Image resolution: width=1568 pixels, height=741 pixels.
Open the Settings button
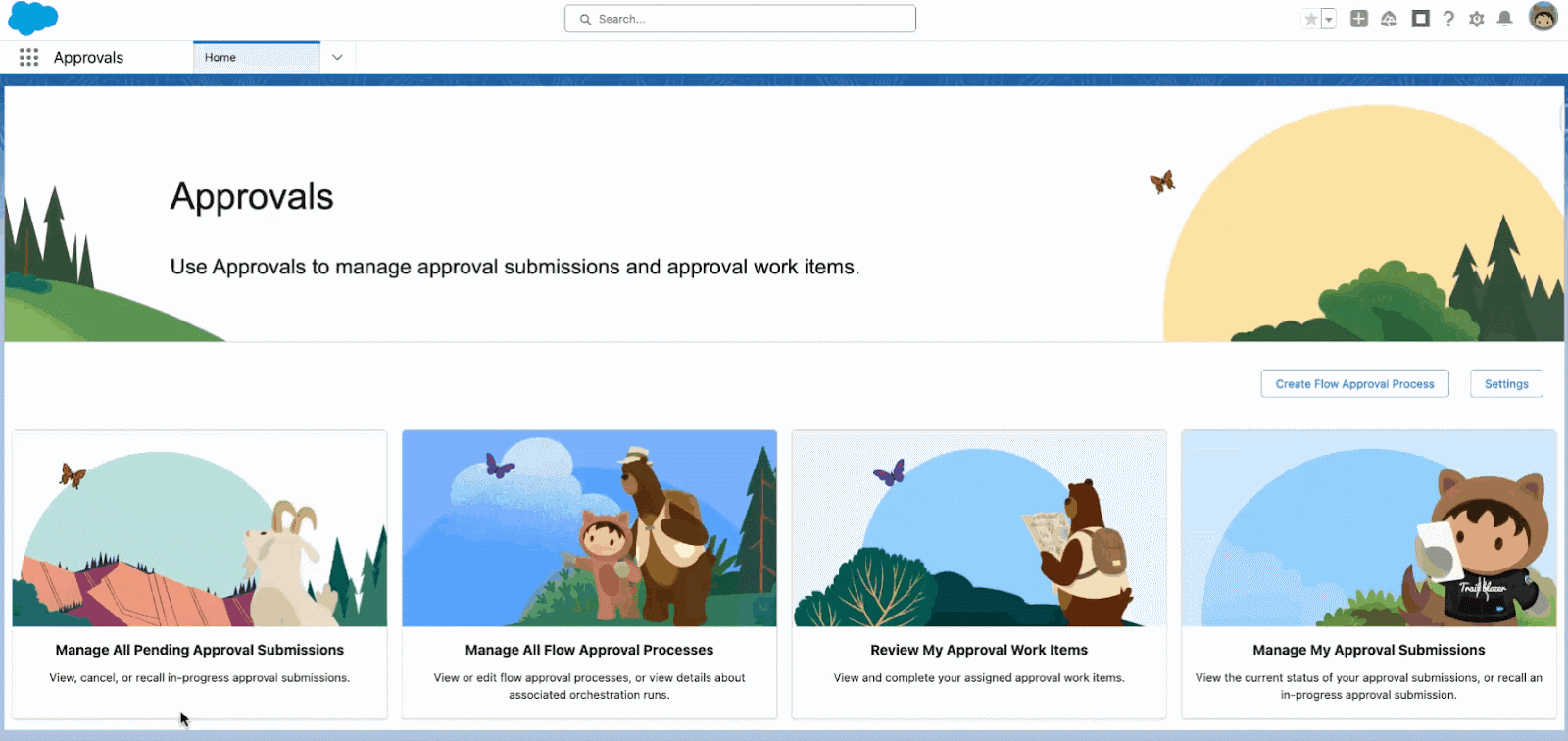point(1506,384)
